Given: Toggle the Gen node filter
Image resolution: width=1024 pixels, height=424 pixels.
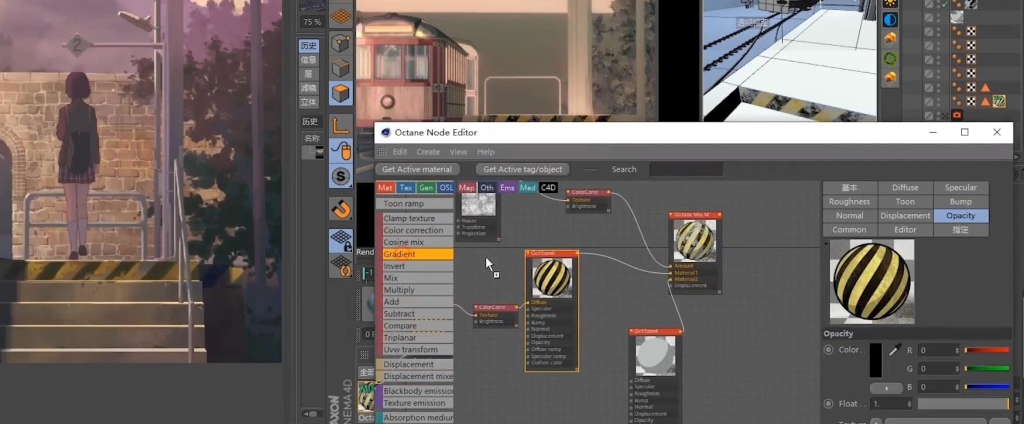Looking at the screenshot, I should click(x=426, y=188).
